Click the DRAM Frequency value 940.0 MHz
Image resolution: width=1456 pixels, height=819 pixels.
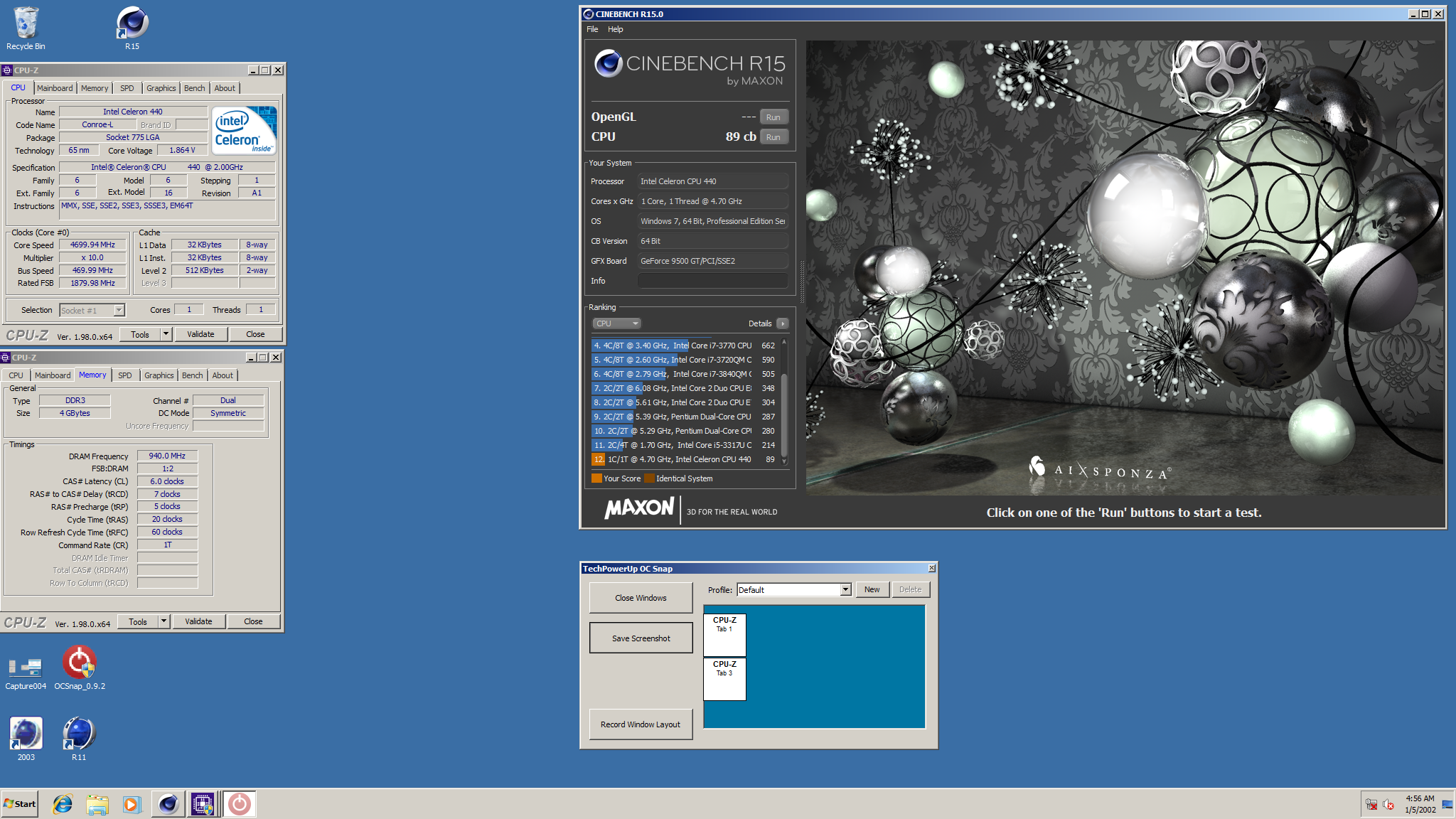point(167,456)
